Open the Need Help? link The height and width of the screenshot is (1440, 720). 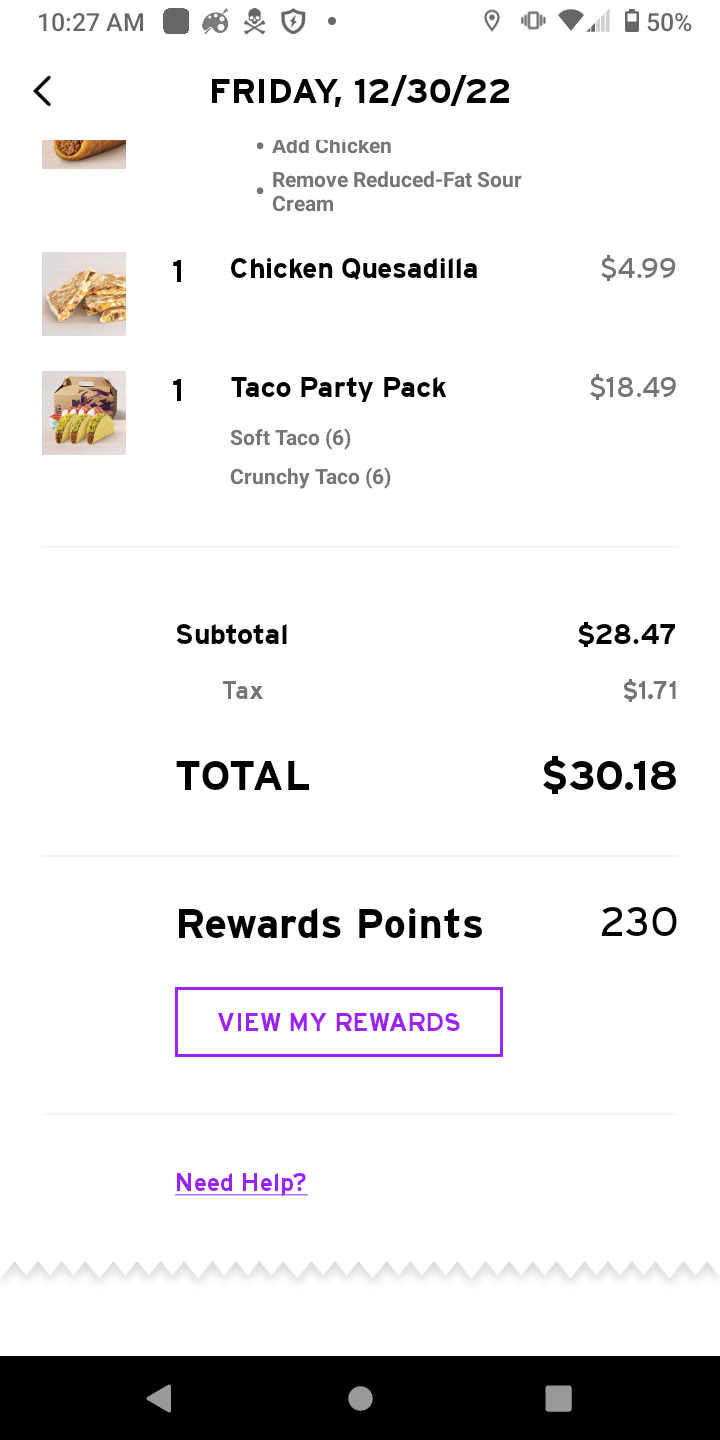point(241,1183)
